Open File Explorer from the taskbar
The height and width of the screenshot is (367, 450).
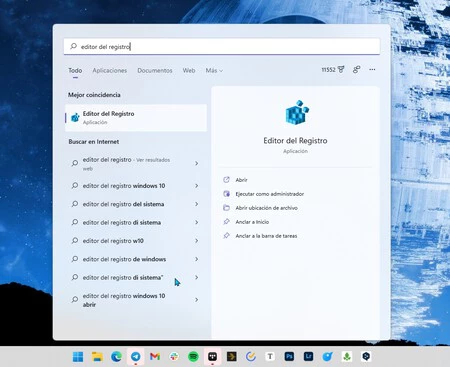pos(97,357)
